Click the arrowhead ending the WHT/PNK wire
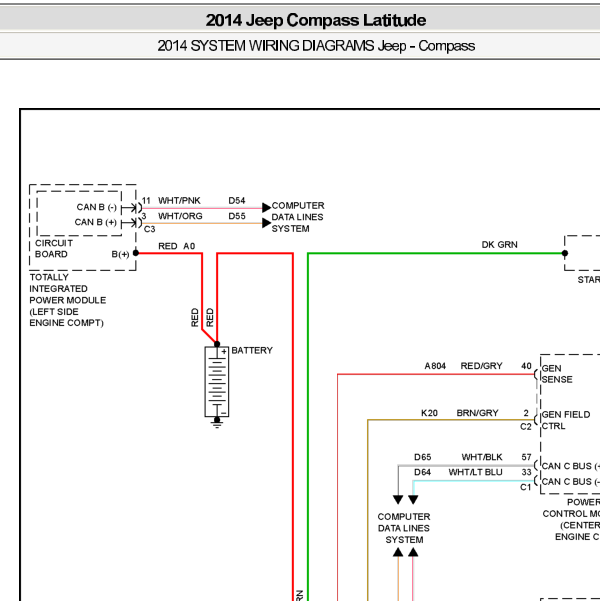Viewport: 600px width, 601px height. pyautogui.click(x=266, y=208)
